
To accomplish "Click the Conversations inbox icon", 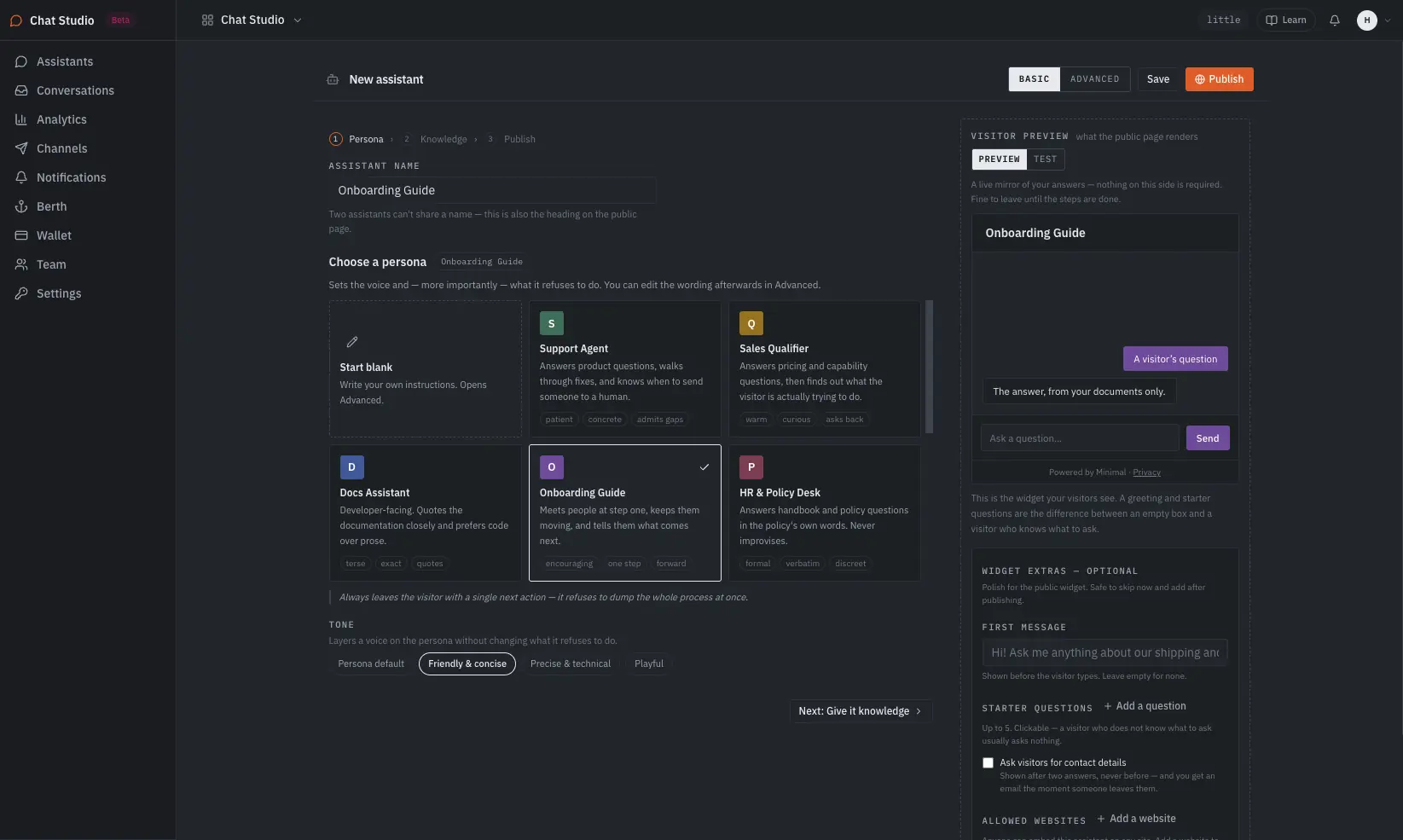I will point(21,90).
